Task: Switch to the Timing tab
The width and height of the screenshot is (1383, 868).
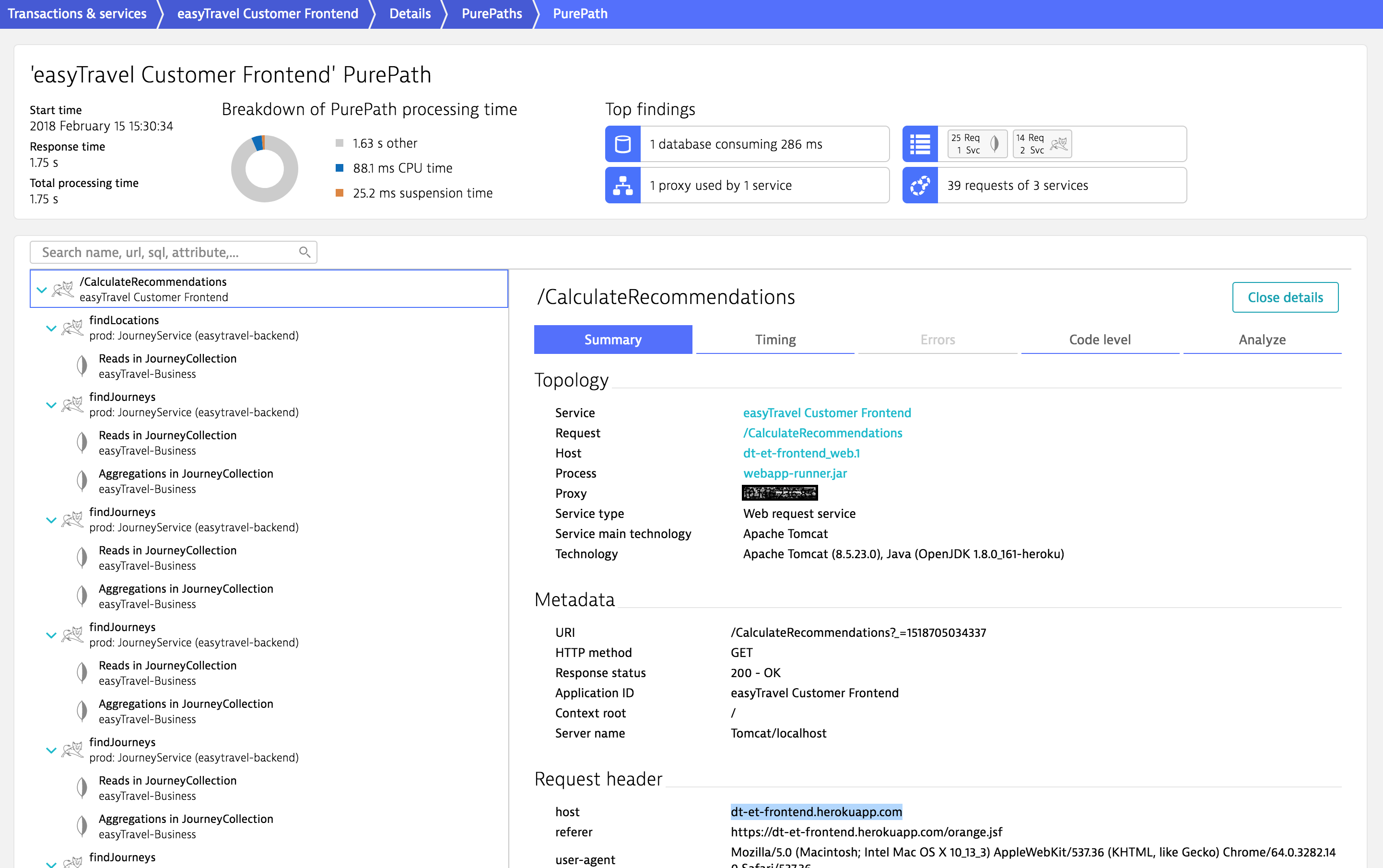Action: pyautogui.click(x=775, y=339)
